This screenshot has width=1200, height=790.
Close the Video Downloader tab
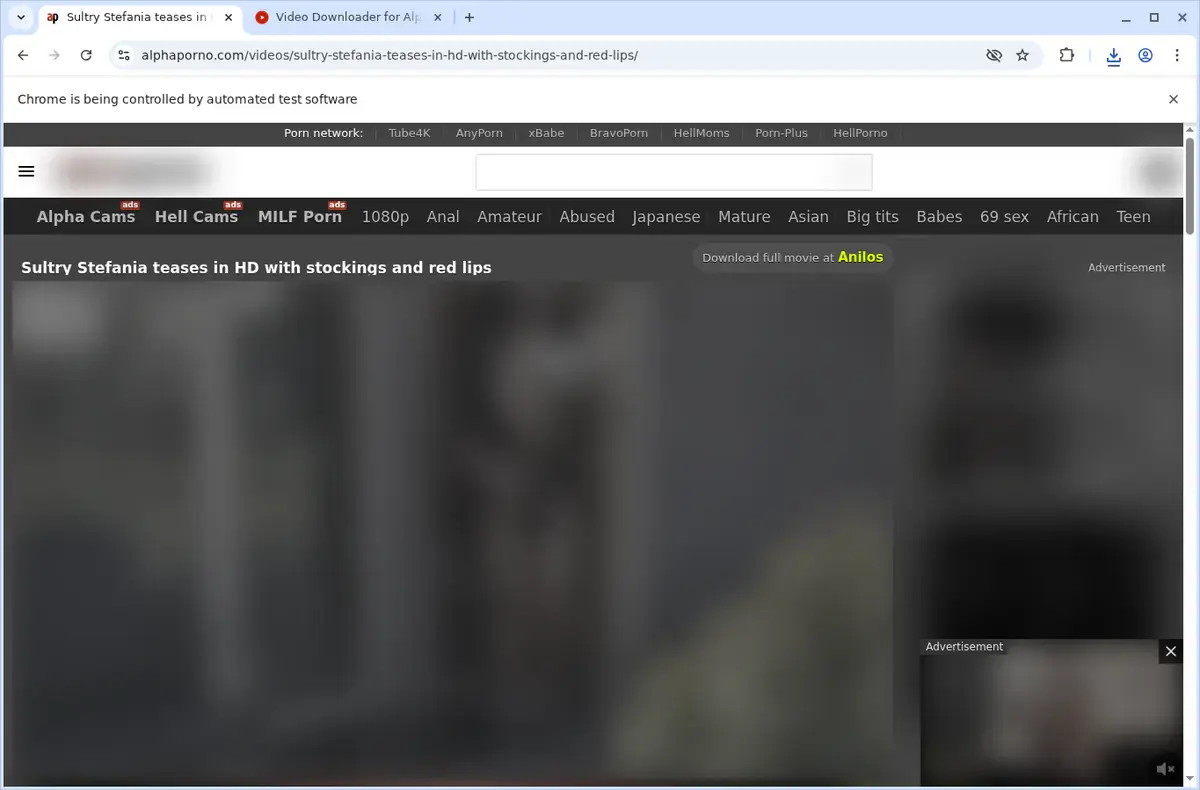[x=439, y=17]
